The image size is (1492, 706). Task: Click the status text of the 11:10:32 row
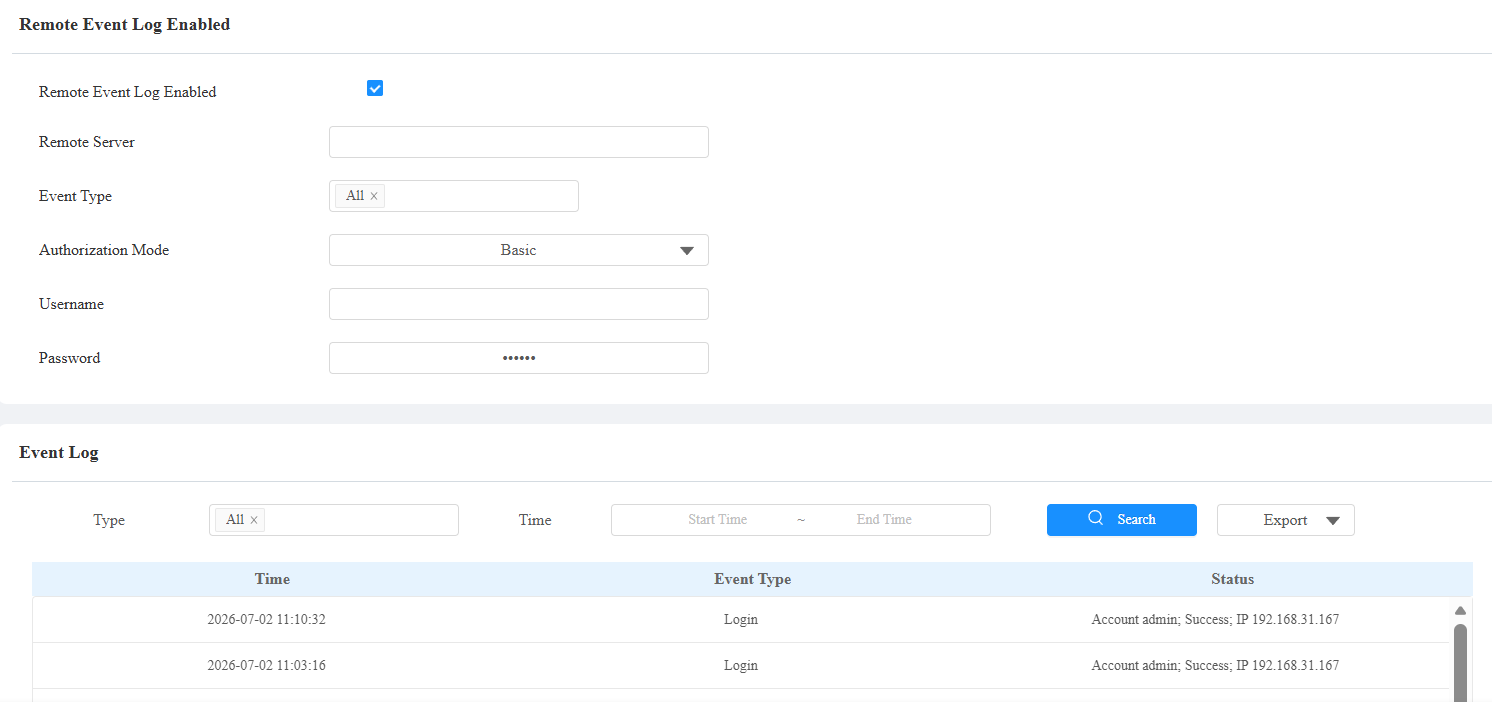1215,620
